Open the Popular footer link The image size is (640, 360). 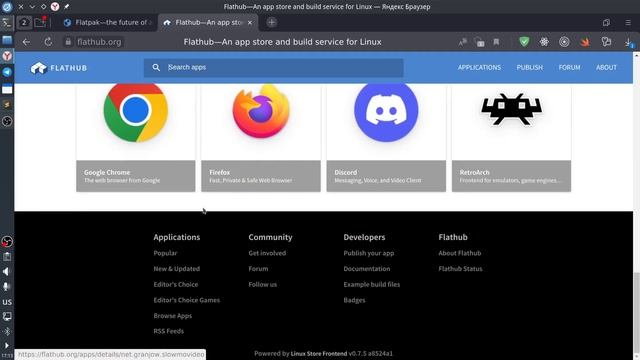point(165,253)
